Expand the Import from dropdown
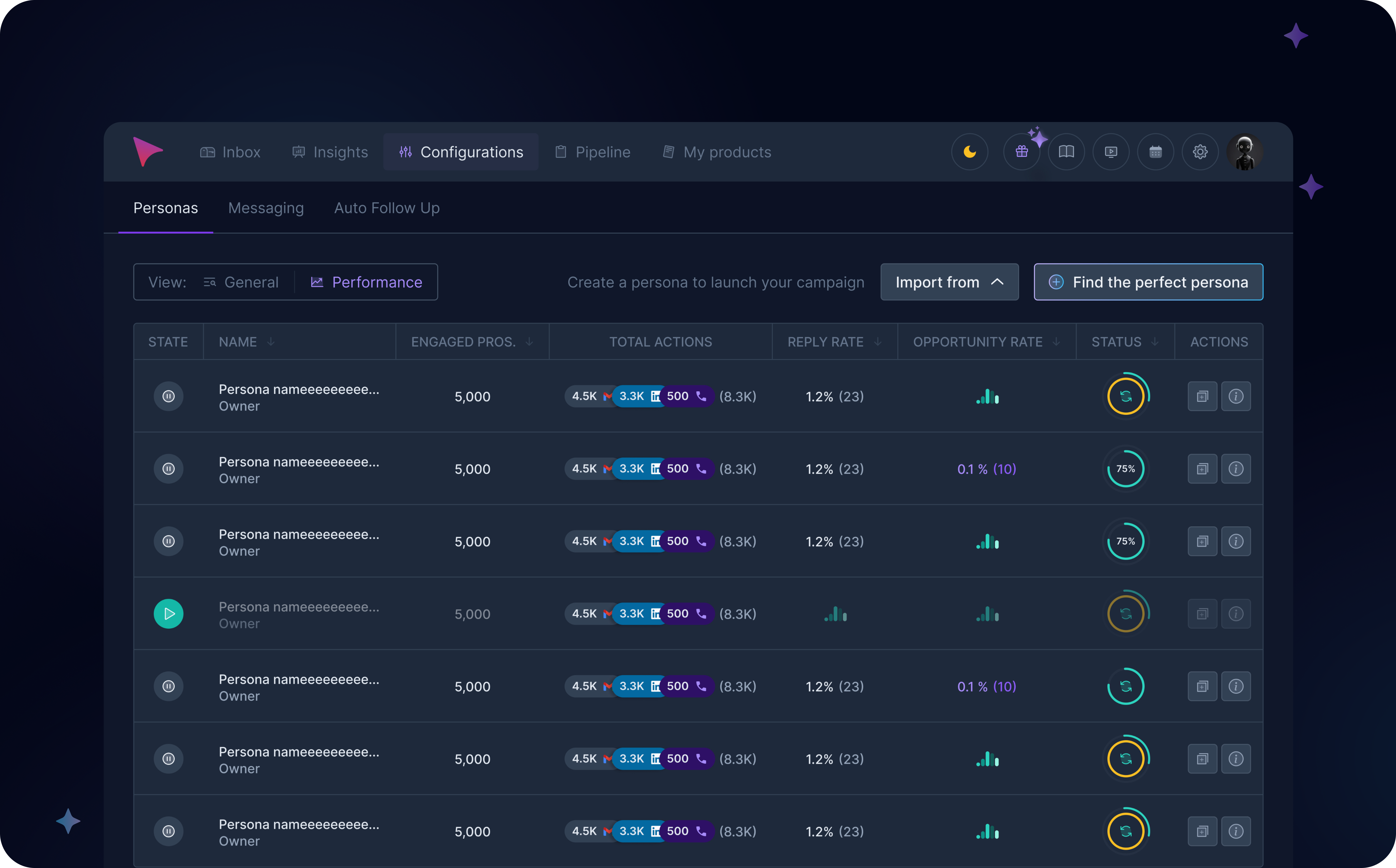The height and width of the screenshot is (868, 1396). pyautogui.click(x=949, y=282)
